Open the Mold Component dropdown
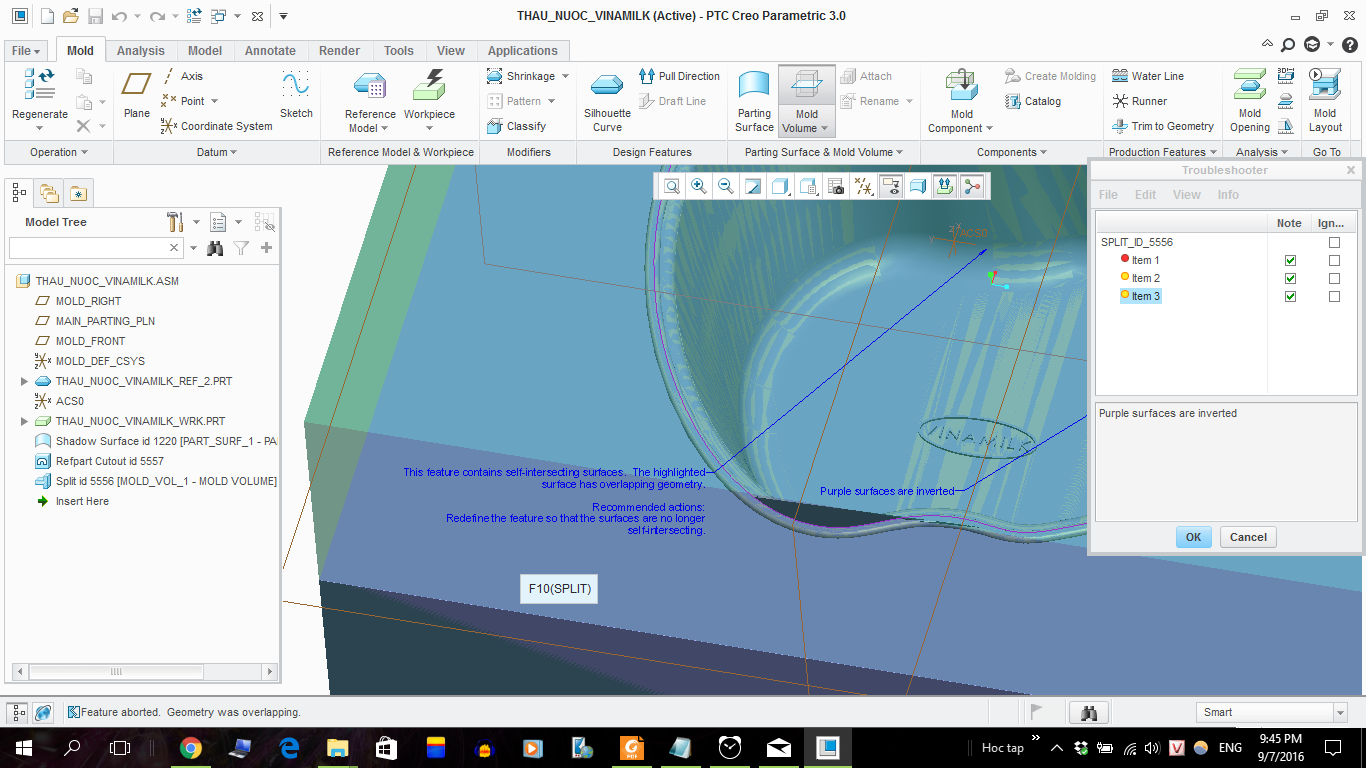 [989, 129]
